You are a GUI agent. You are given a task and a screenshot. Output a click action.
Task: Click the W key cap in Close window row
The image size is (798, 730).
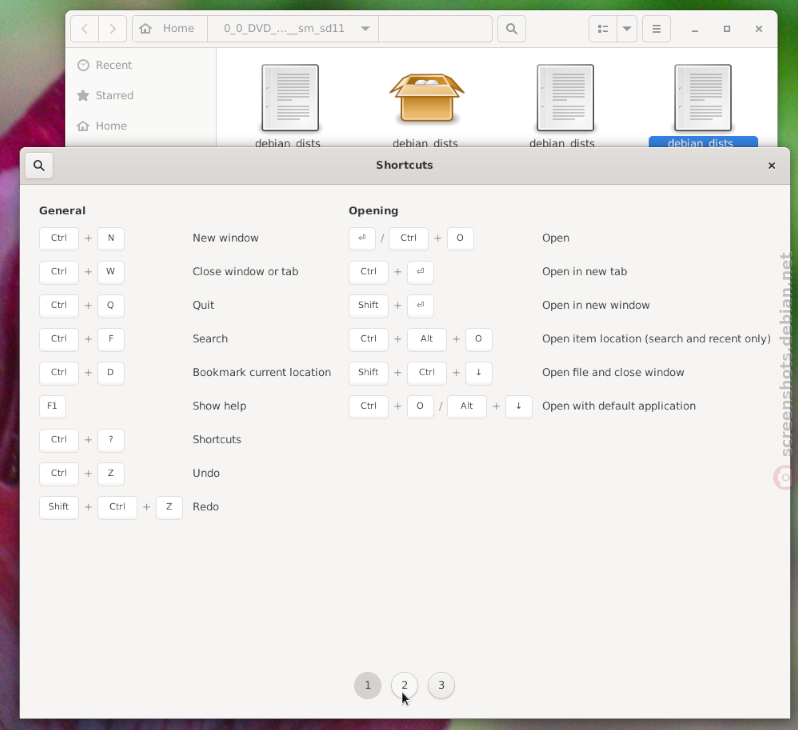coord(111,272)
